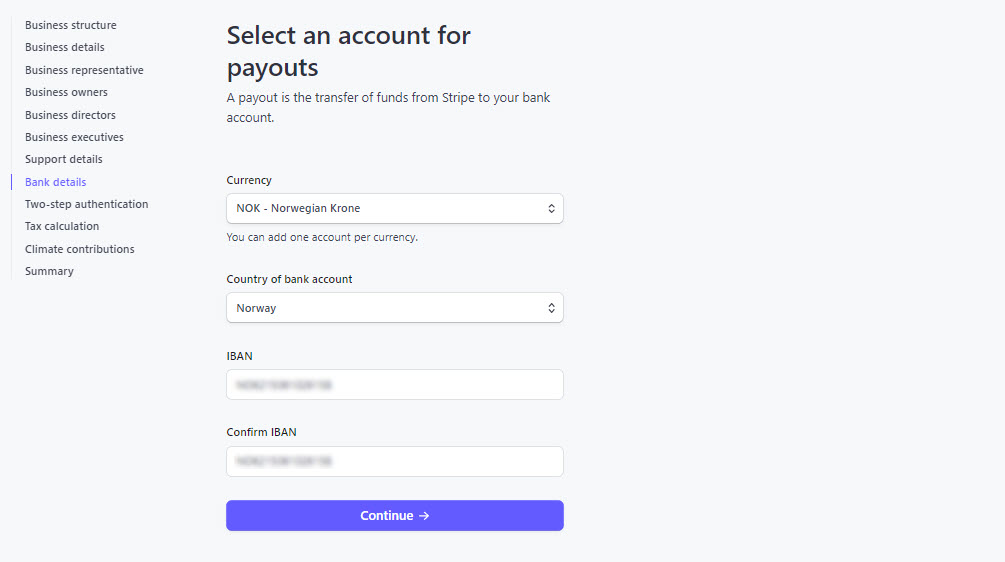Click into the IBAN input field
This screenshot has width=1005, height=562.
[394, 384]
